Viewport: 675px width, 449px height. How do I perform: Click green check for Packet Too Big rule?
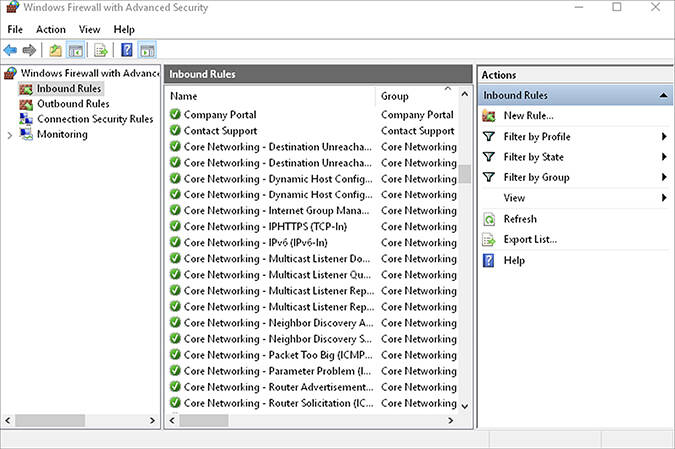coord(175,354)
